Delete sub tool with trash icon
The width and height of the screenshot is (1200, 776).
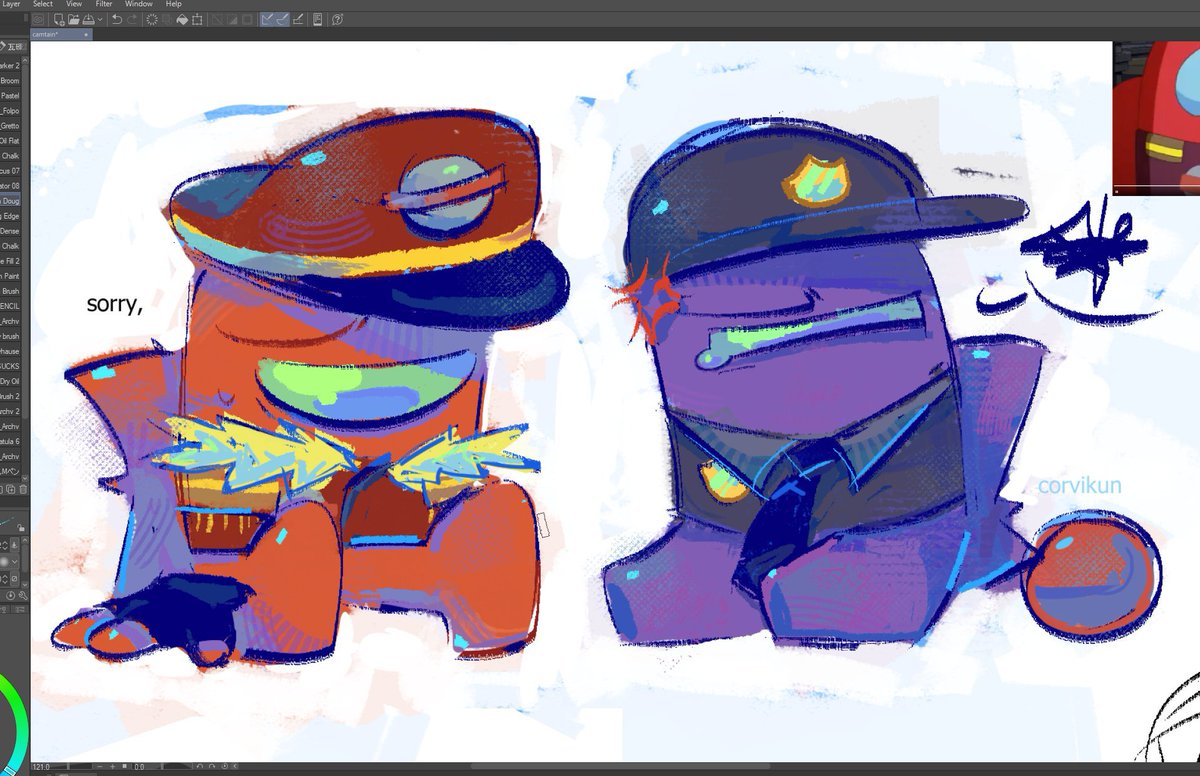23,489
